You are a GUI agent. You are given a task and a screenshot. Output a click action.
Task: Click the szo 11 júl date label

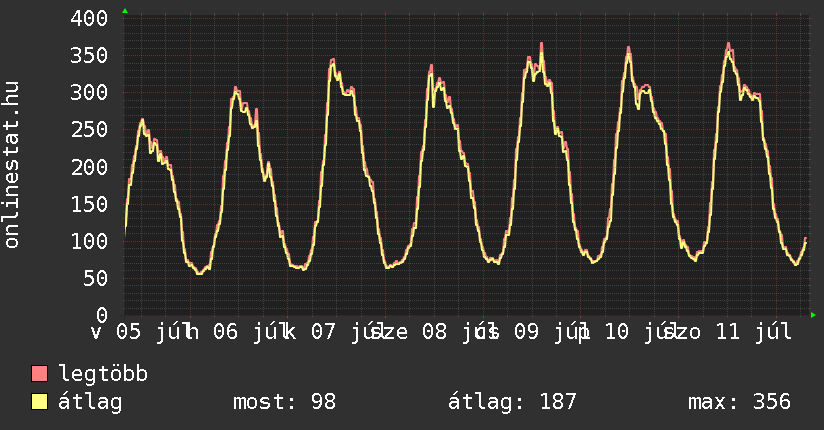(x=728, y=332)
